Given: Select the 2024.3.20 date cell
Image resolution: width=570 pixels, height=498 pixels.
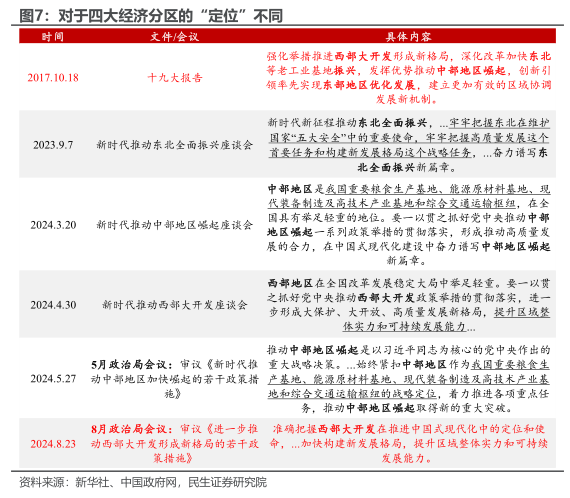Looking at the screenshot, I should pyautogui.click(x=53, y=225).
